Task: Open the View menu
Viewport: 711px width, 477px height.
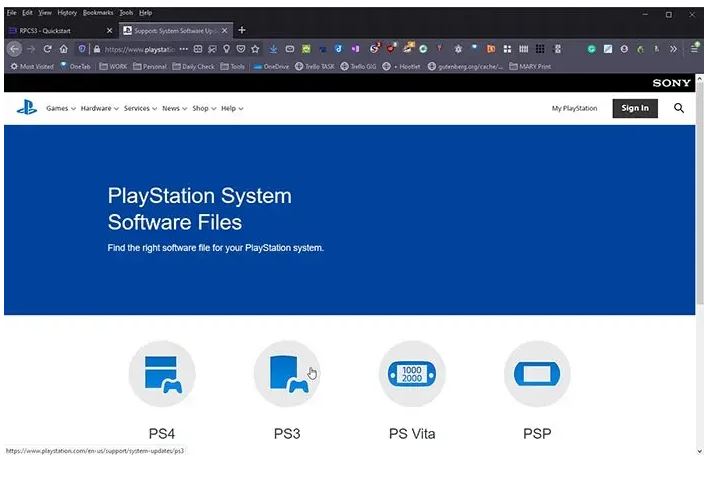Action: 45,13
